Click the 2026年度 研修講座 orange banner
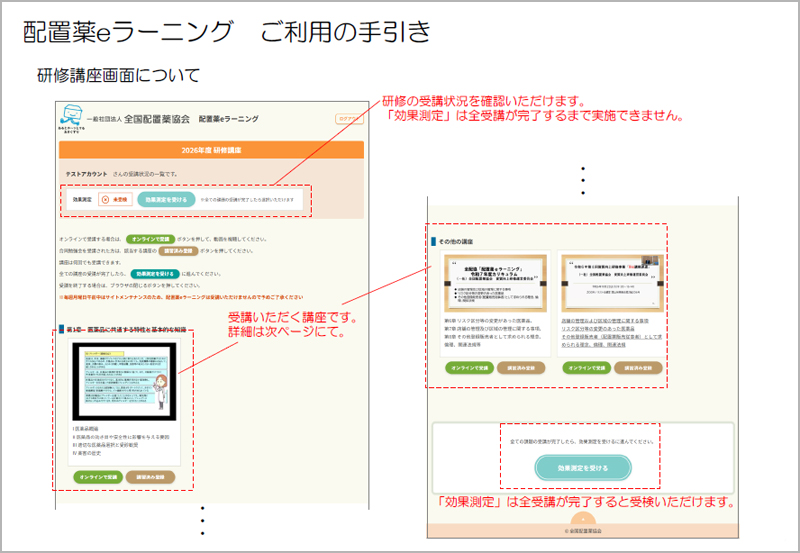Screen dimensions: 800x553 point(210,150)
